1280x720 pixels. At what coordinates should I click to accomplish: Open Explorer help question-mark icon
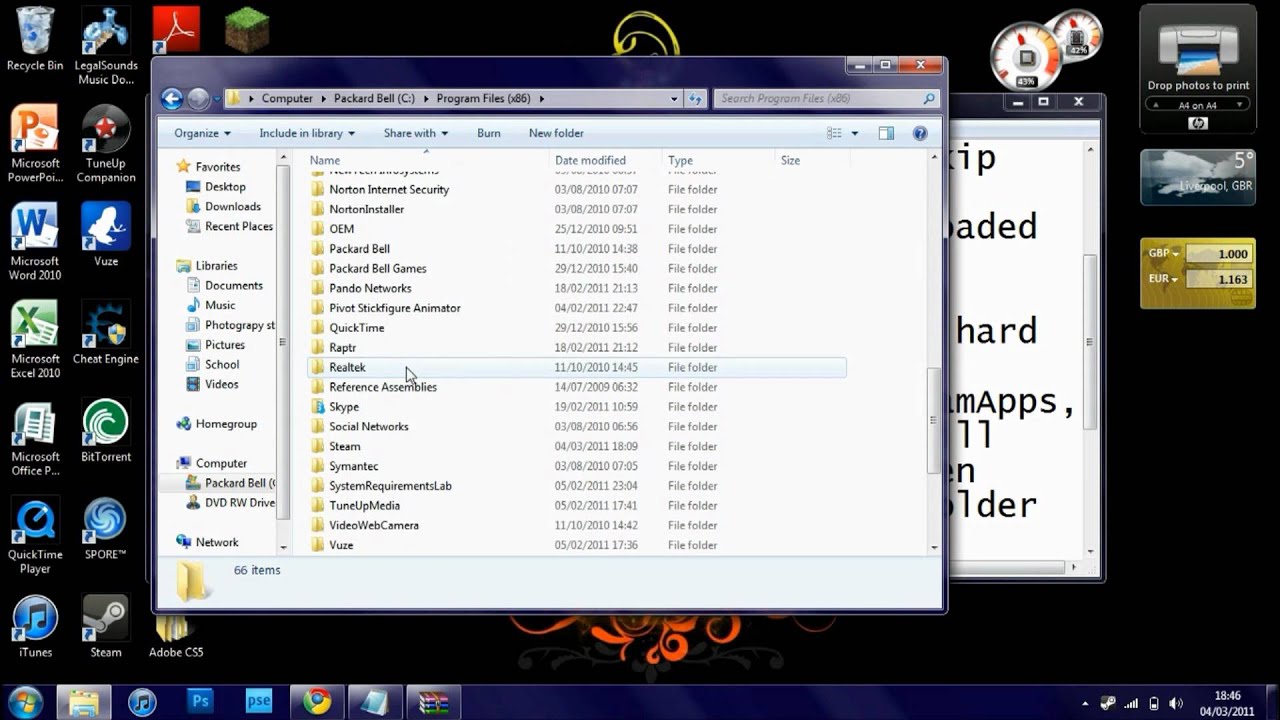920,133
